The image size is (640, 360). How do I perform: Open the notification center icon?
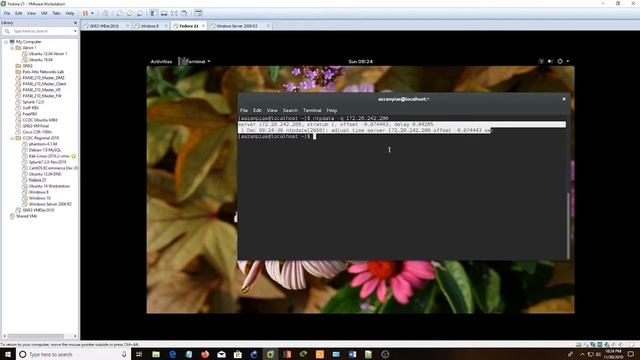(631, 354)
